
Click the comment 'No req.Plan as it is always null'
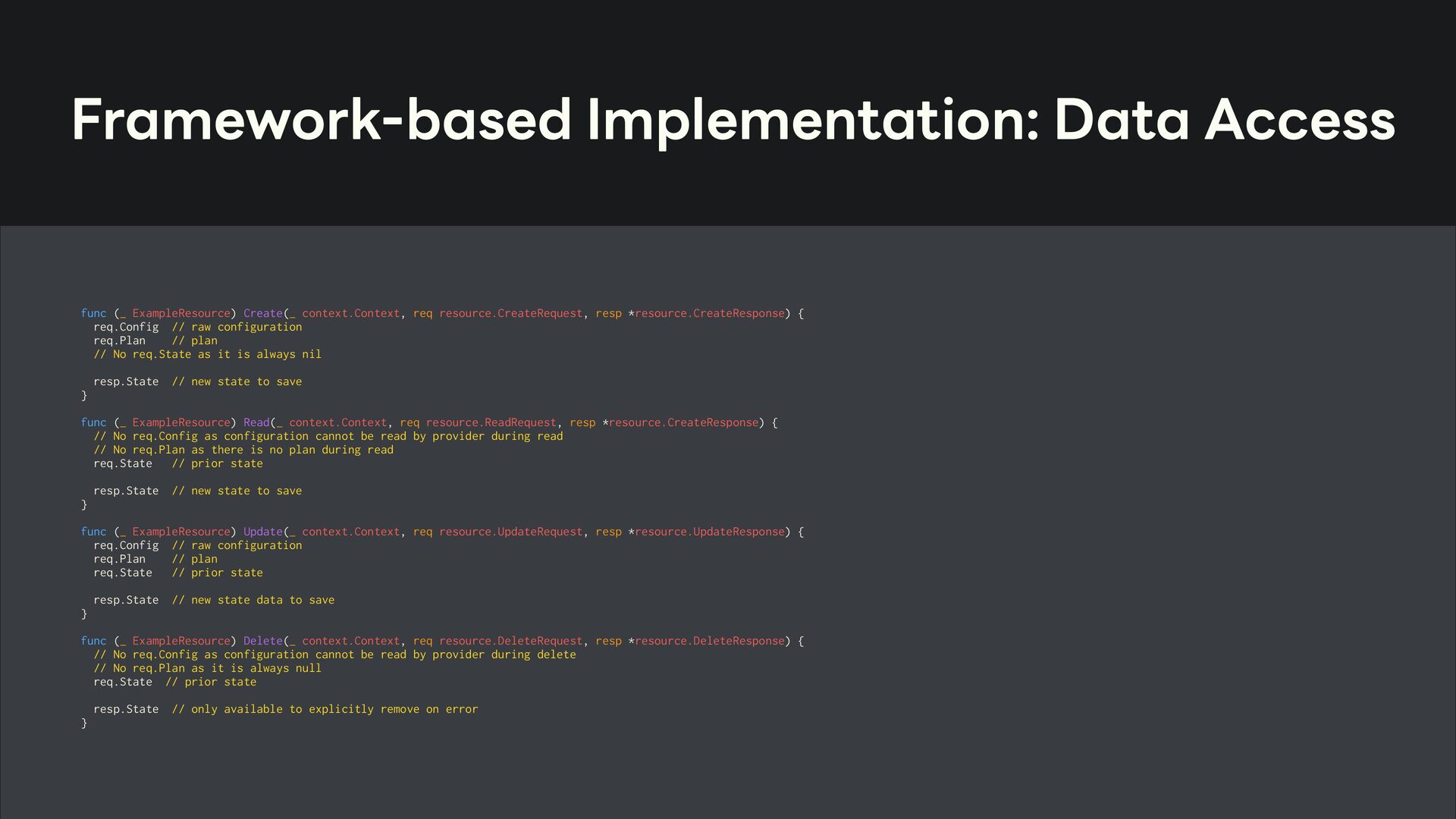[x=207, y=668]
